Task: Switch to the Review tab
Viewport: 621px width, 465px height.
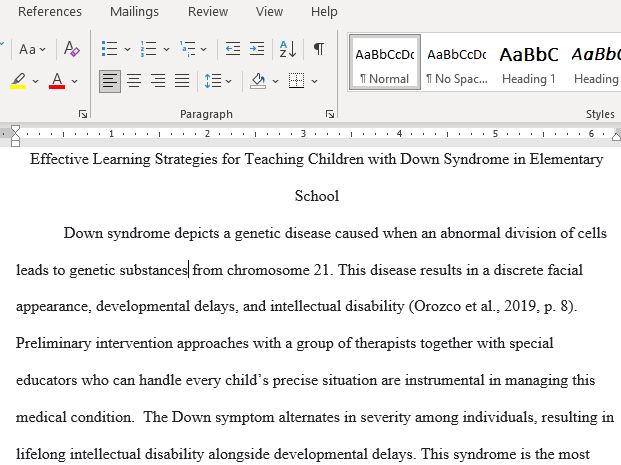Action: 208,11
